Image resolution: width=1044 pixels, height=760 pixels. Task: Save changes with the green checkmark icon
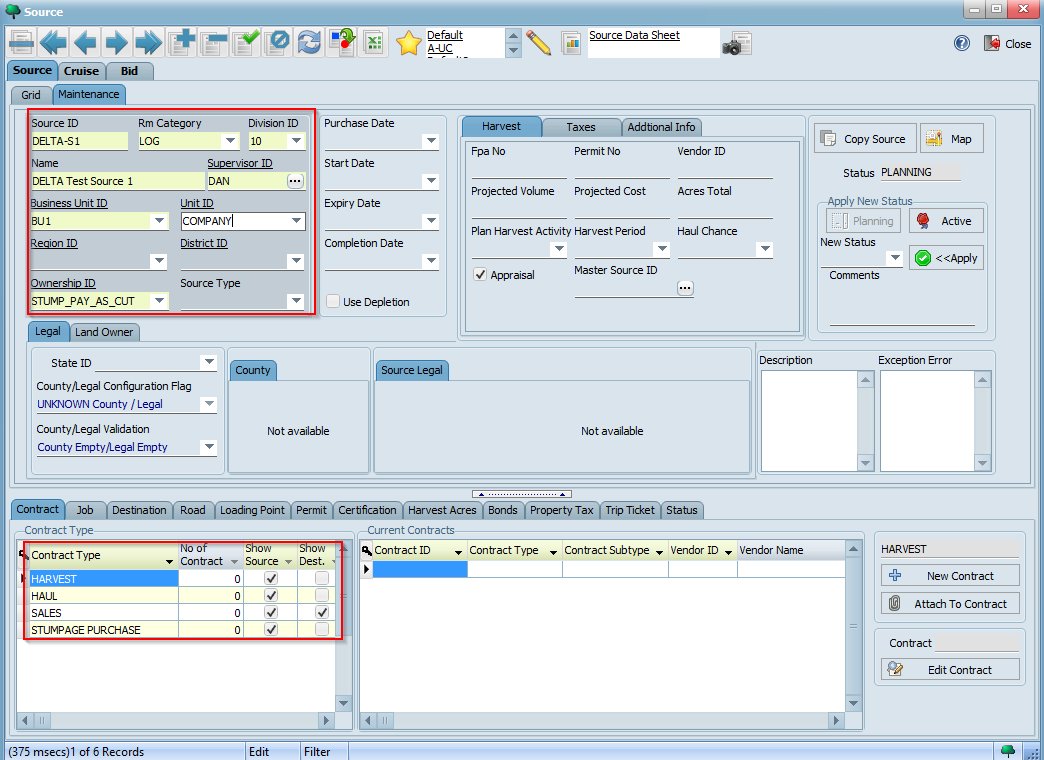(245, 43)
